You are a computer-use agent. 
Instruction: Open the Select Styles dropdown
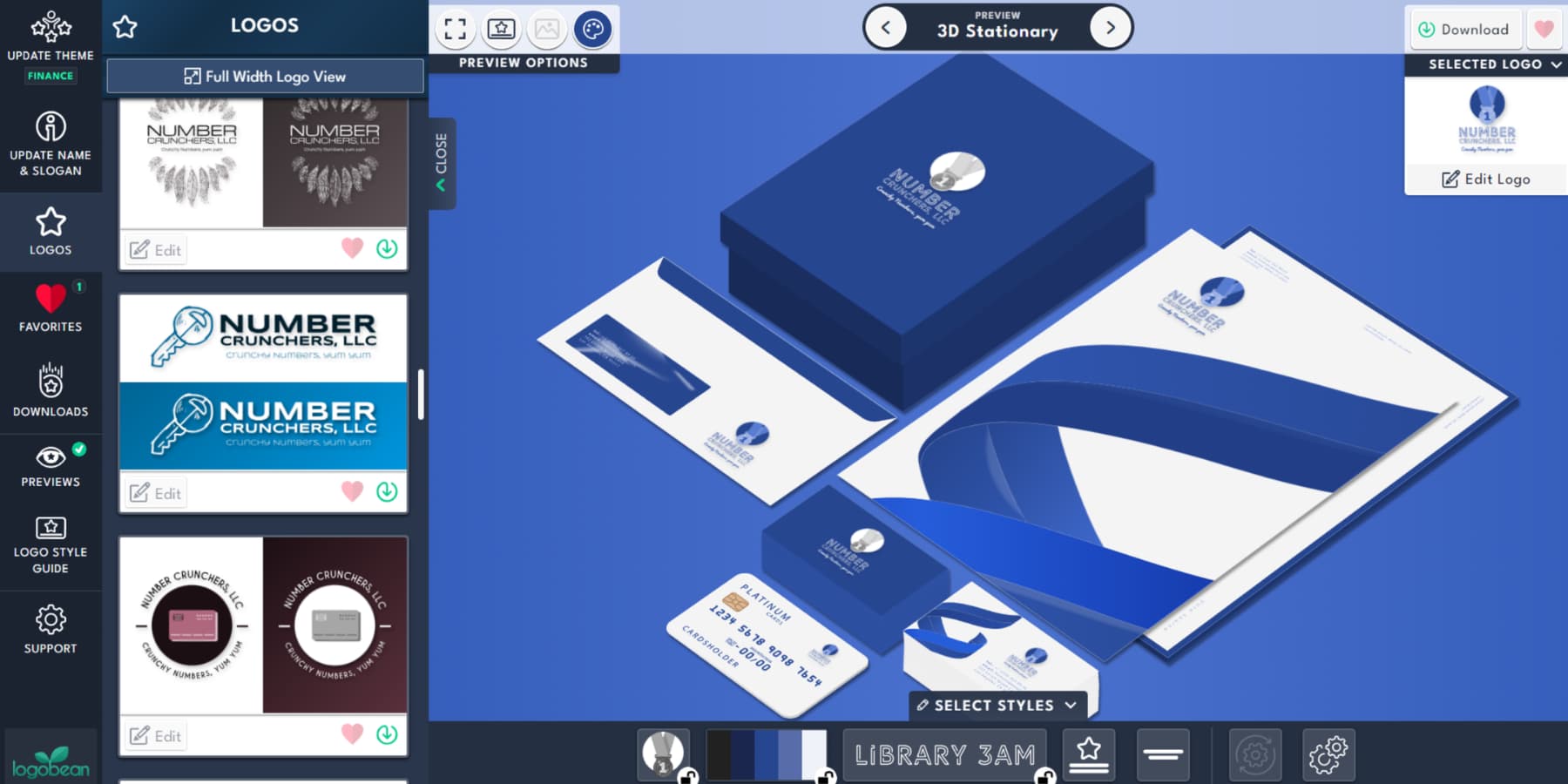pos(997,706)
